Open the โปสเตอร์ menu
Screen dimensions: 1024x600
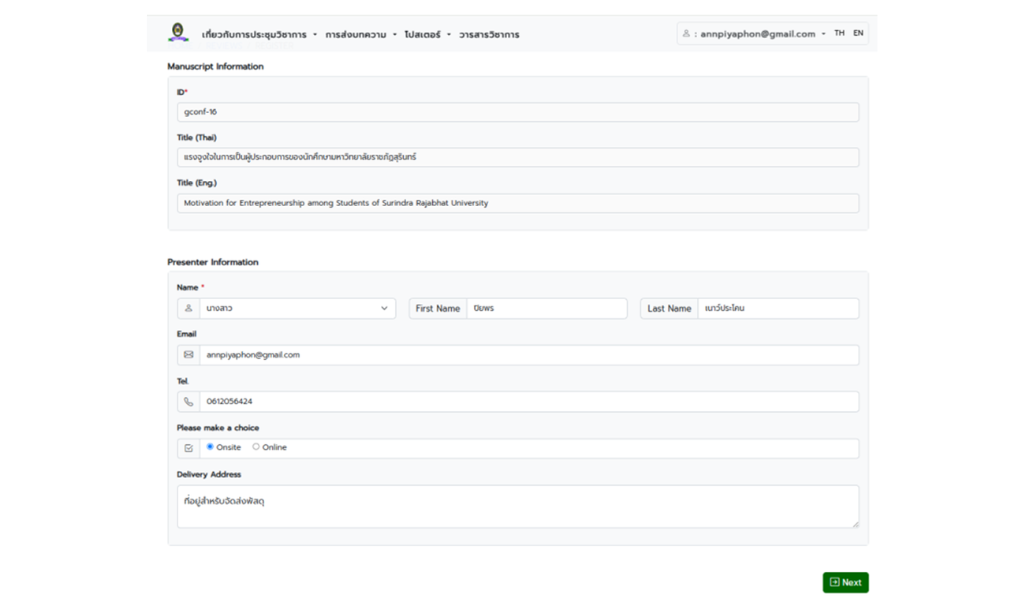click(427, 35)
